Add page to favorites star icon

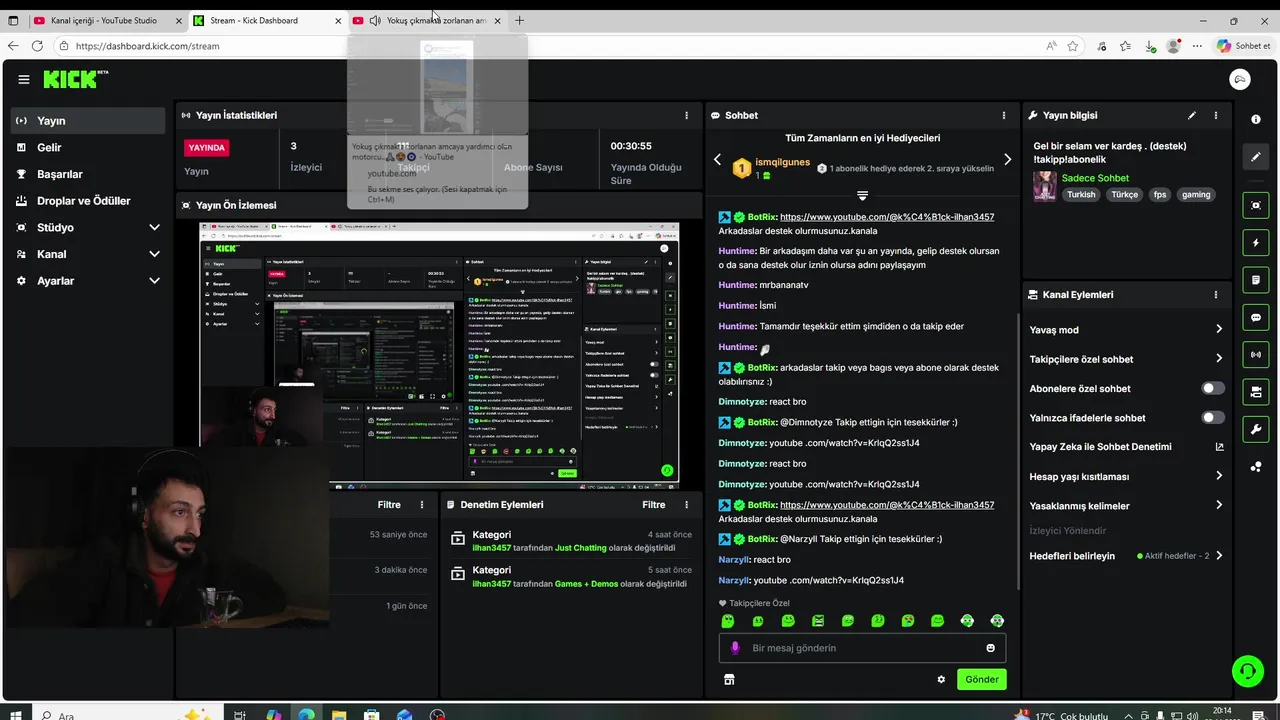[x=1073, y=46]
